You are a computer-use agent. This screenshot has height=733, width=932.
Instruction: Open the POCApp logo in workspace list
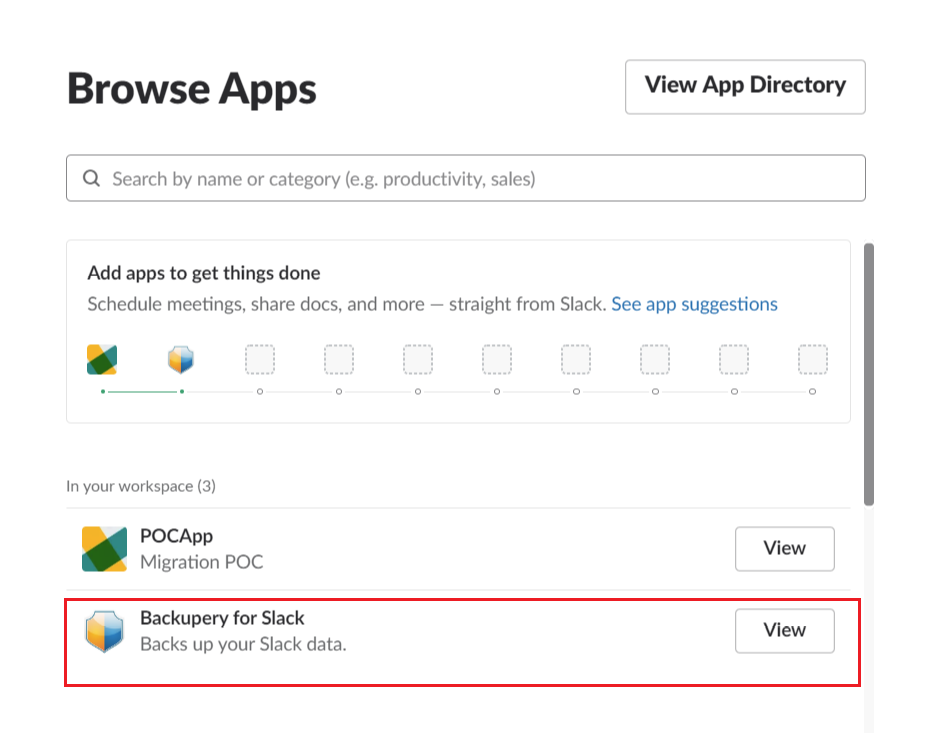pos(104,549)
